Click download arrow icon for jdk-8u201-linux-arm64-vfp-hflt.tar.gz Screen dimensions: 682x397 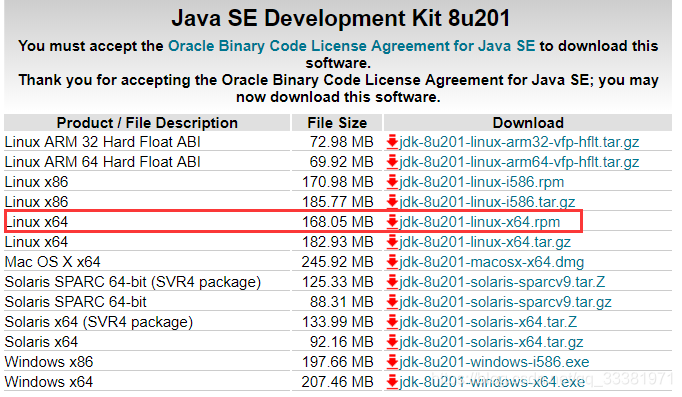392,162
